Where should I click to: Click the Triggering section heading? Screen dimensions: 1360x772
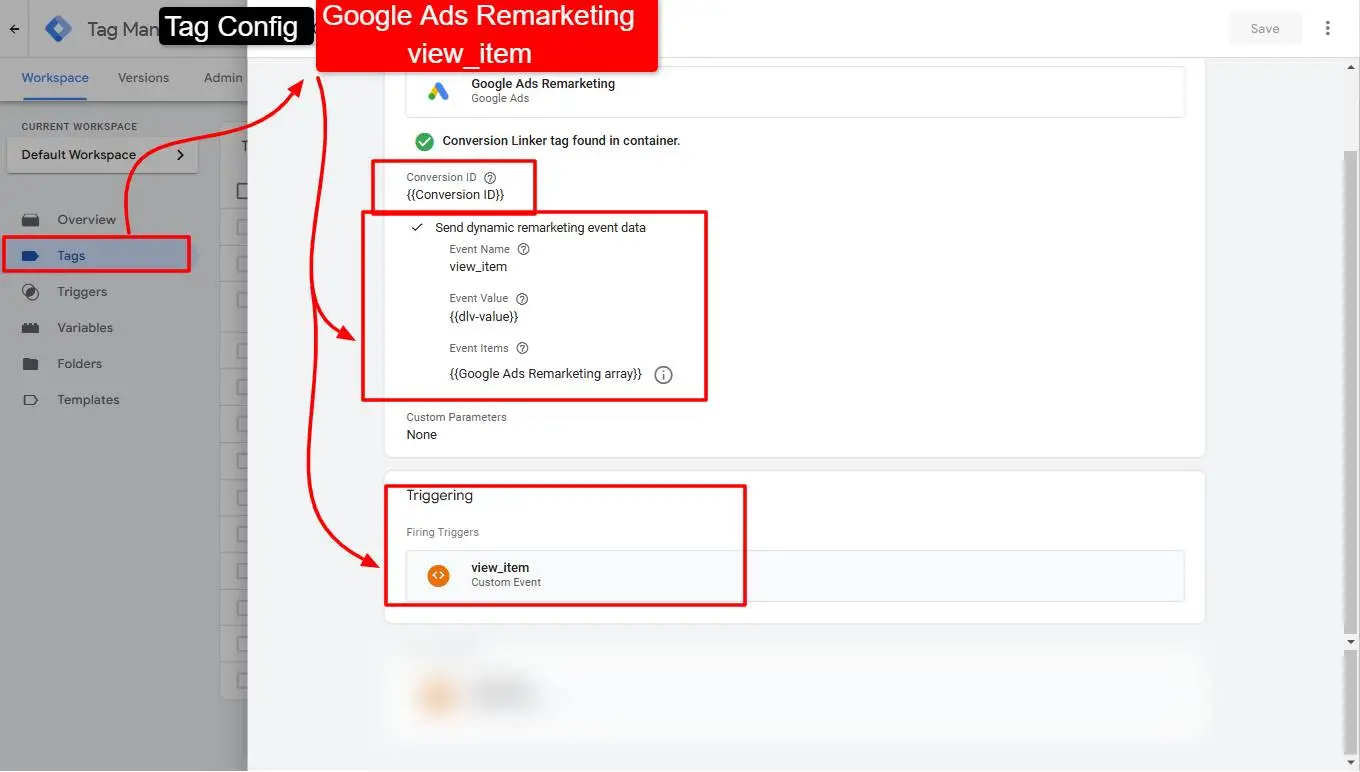click(440, 496)
